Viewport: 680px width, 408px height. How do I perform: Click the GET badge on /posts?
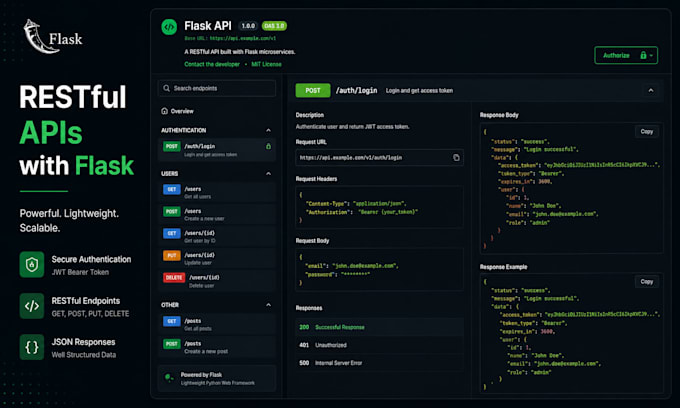[172, 321]
